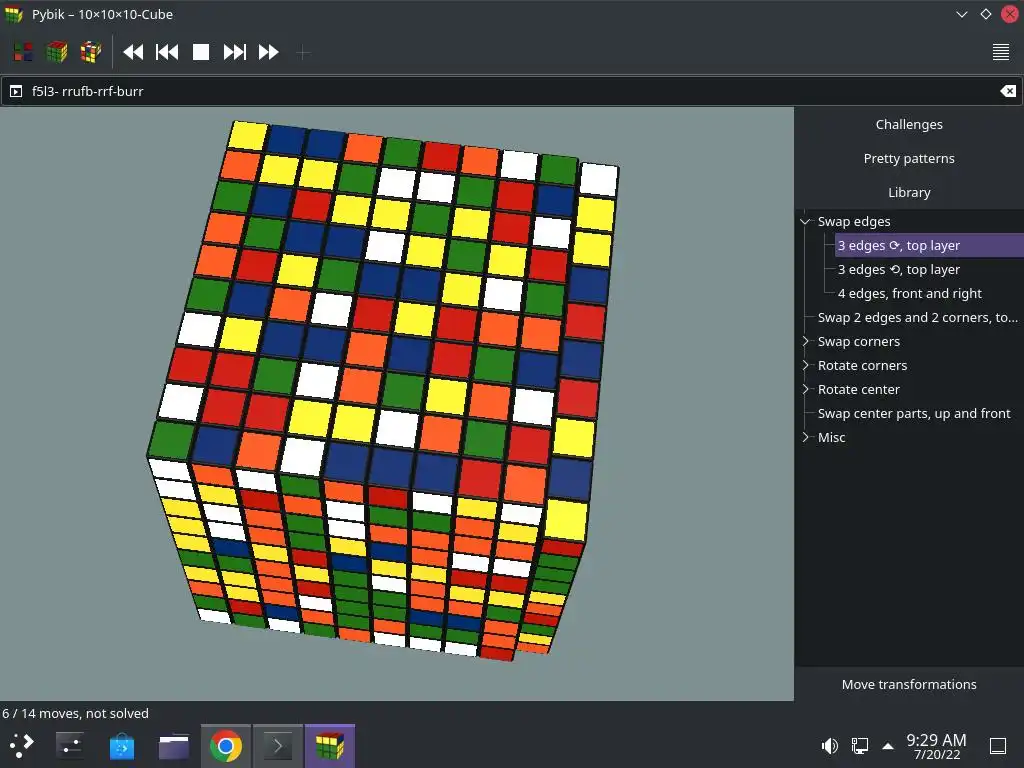Image resolution: width=1024 pixels, height=768 pixels.
Task: Open Google Chrome from the taskbar
Action: coord(225,745)
